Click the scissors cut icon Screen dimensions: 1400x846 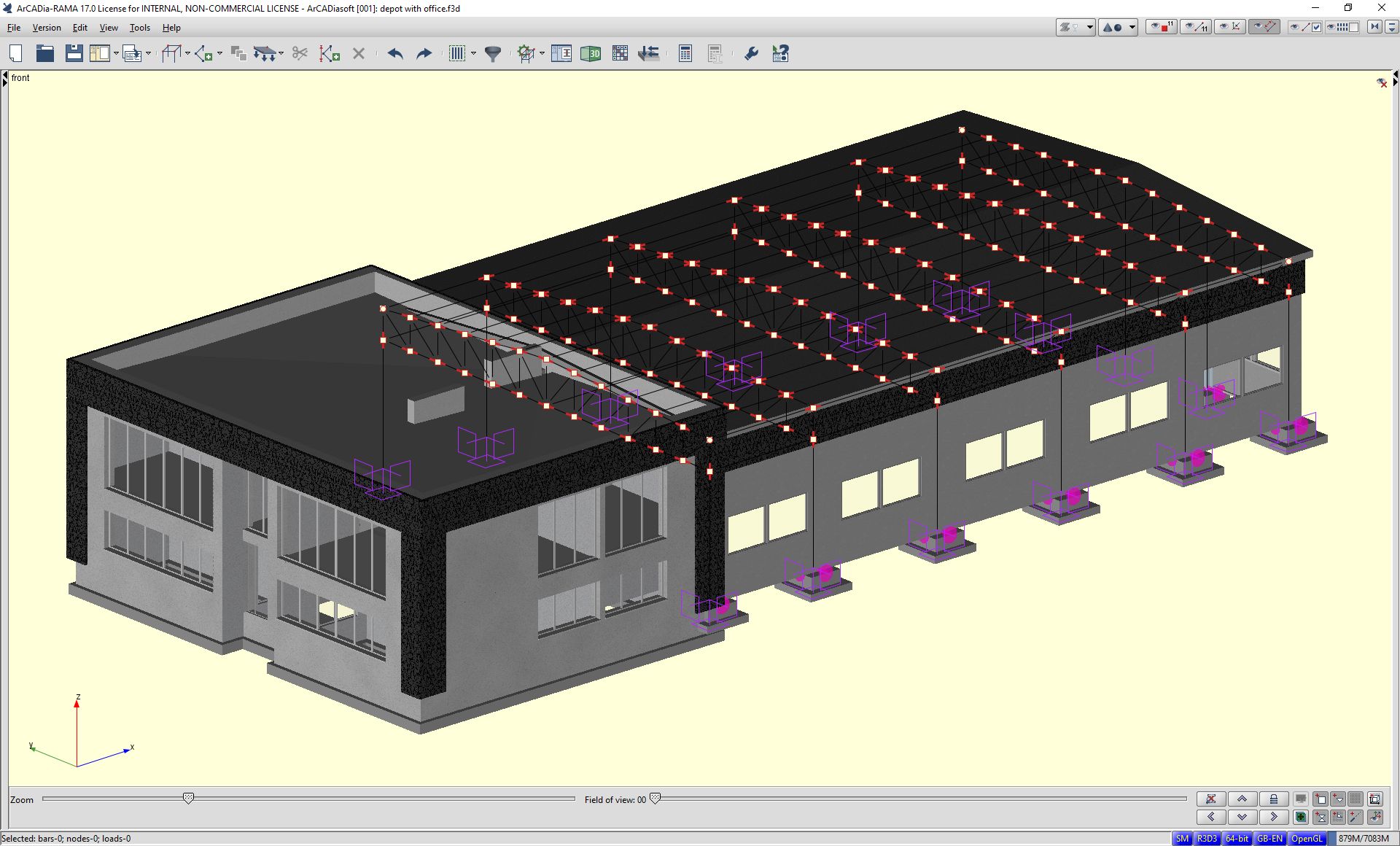(x=300, y=53)
